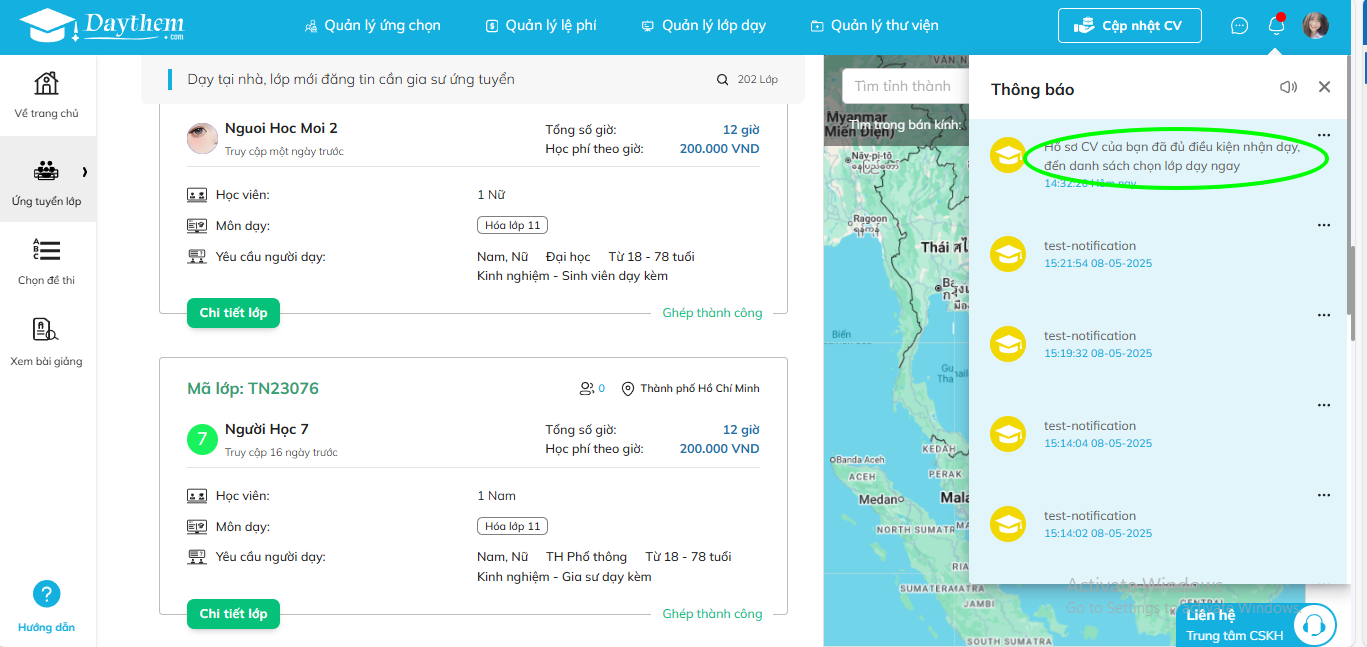
Task: Open options for notification at 15:14:04
Action: point(1324,405)
